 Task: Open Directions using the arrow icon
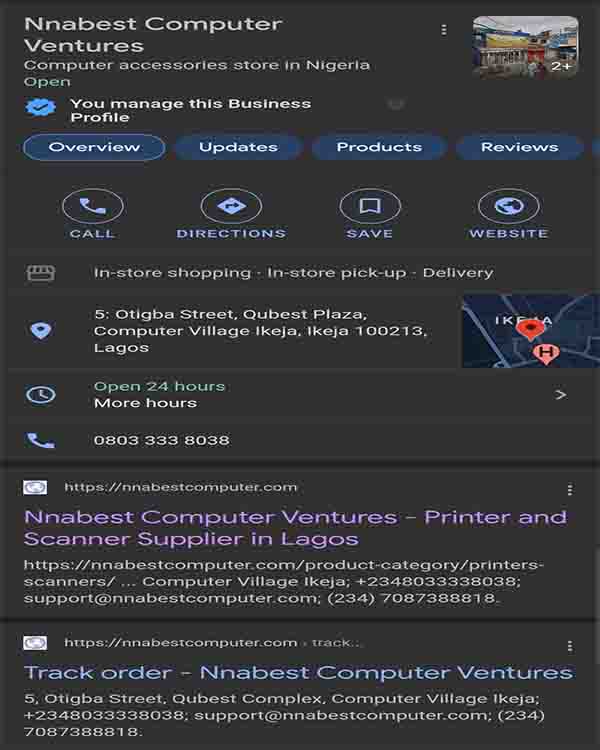coord(231,206)
